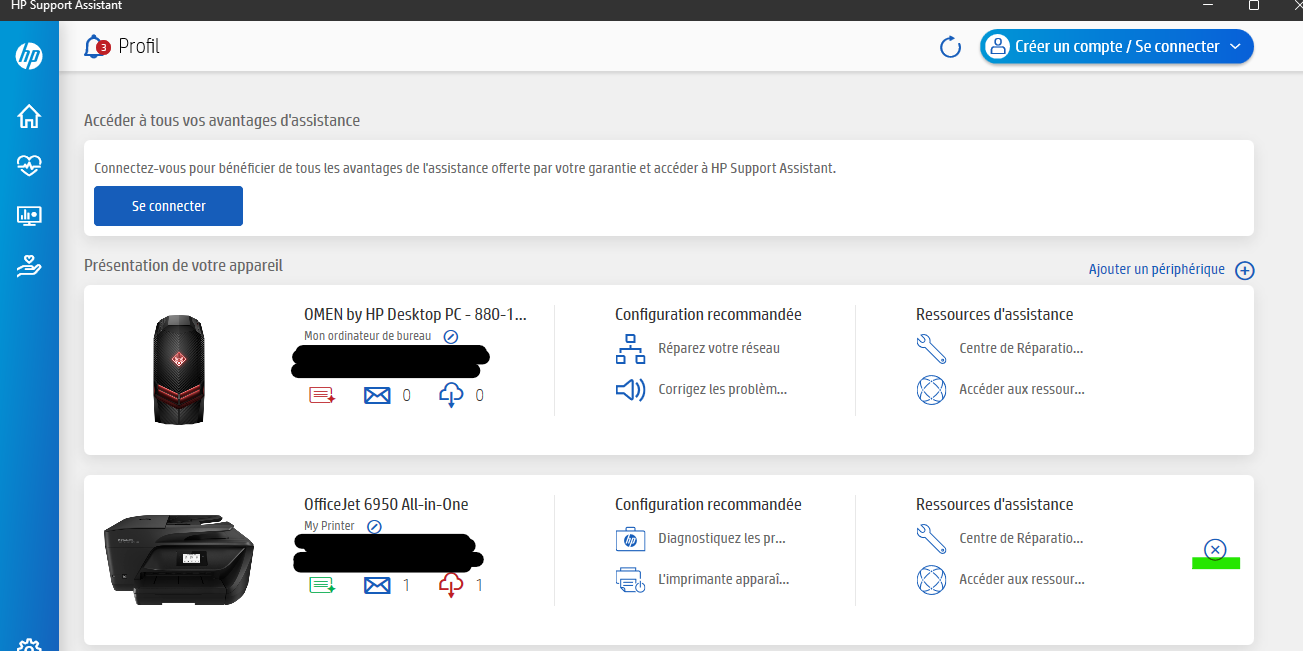Open the OMEN desktop messages envelope icon

(x=377, y=396)
